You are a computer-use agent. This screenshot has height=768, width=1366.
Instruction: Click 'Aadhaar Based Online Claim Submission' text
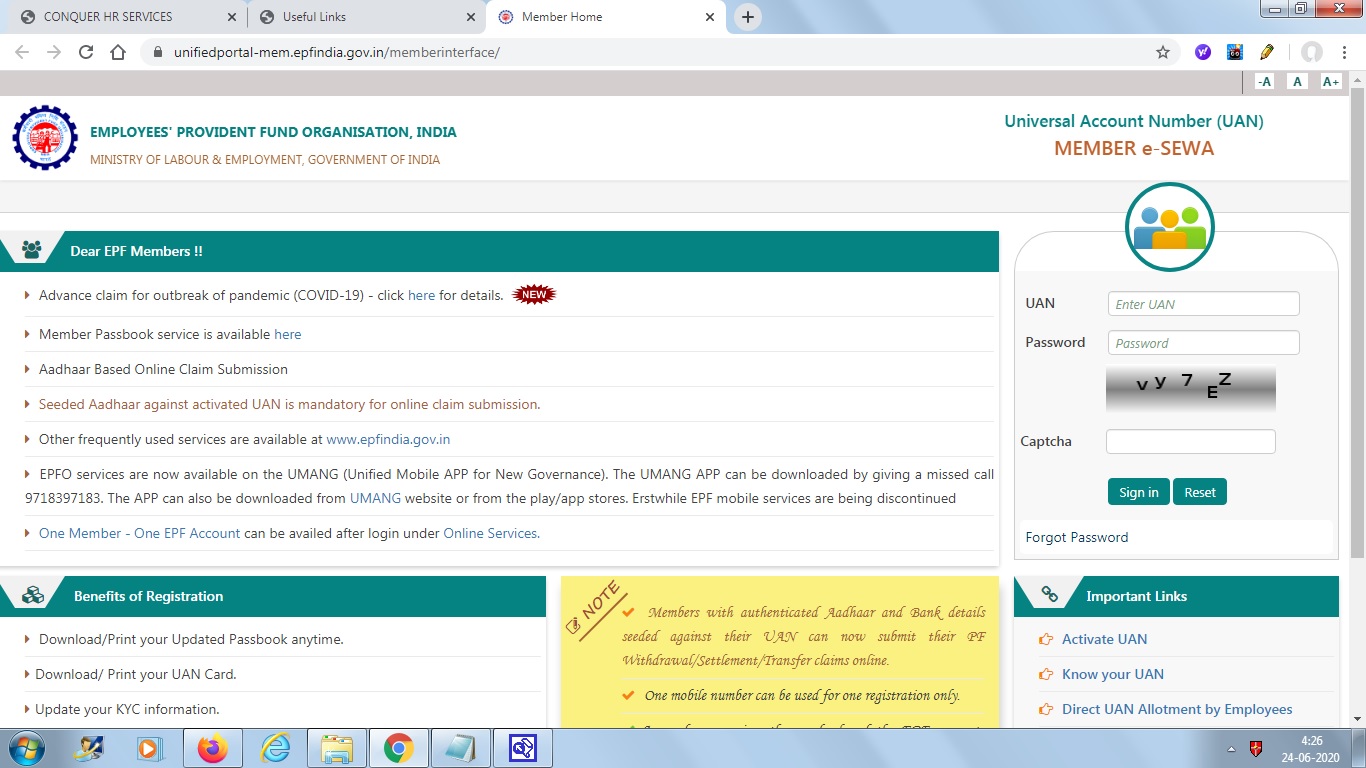pyautogui.click(x=163, y=369)
